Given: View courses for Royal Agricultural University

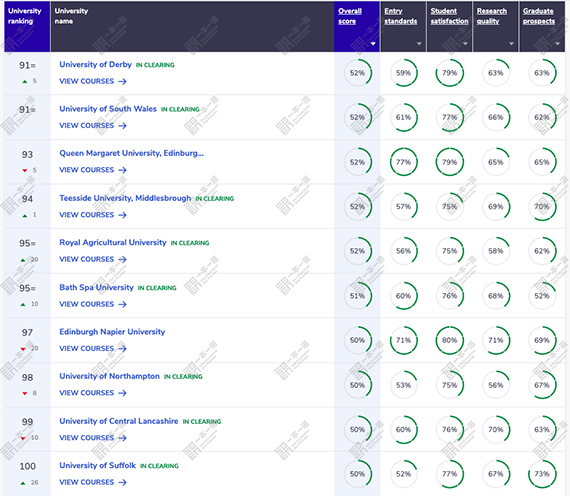Looking at the screenshot, I should 93,259.
